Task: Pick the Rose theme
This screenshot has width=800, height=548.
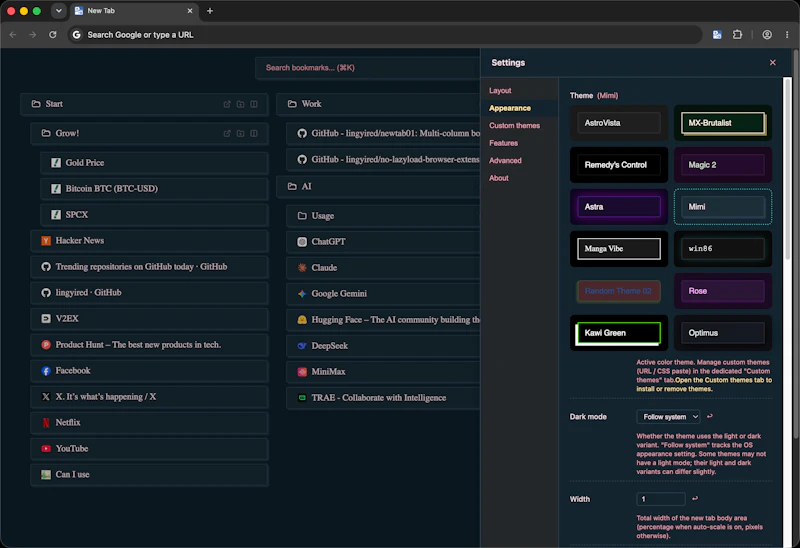Action: (723, 291)
